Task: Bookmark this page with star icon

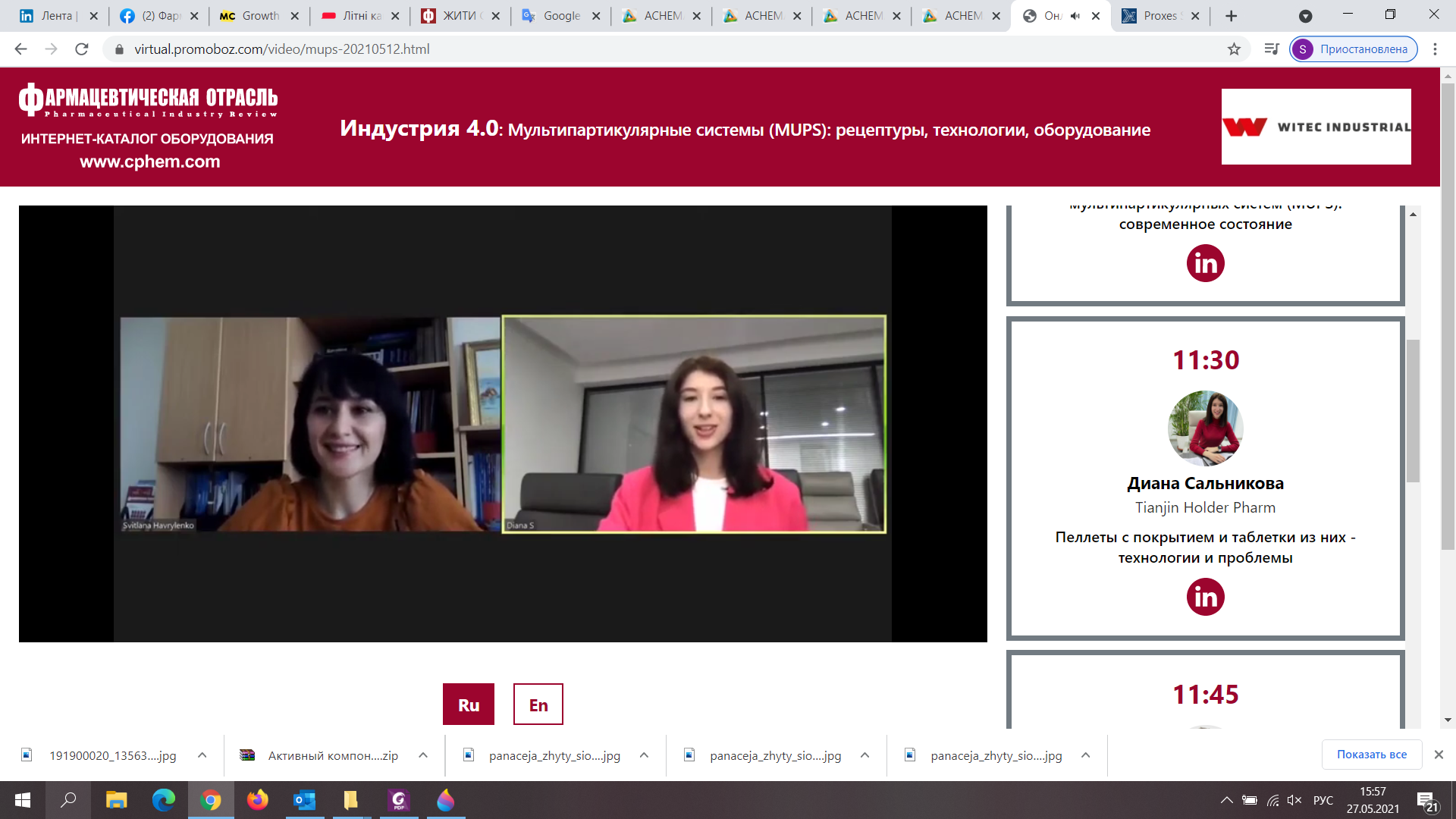Action: pos(1234,49)
